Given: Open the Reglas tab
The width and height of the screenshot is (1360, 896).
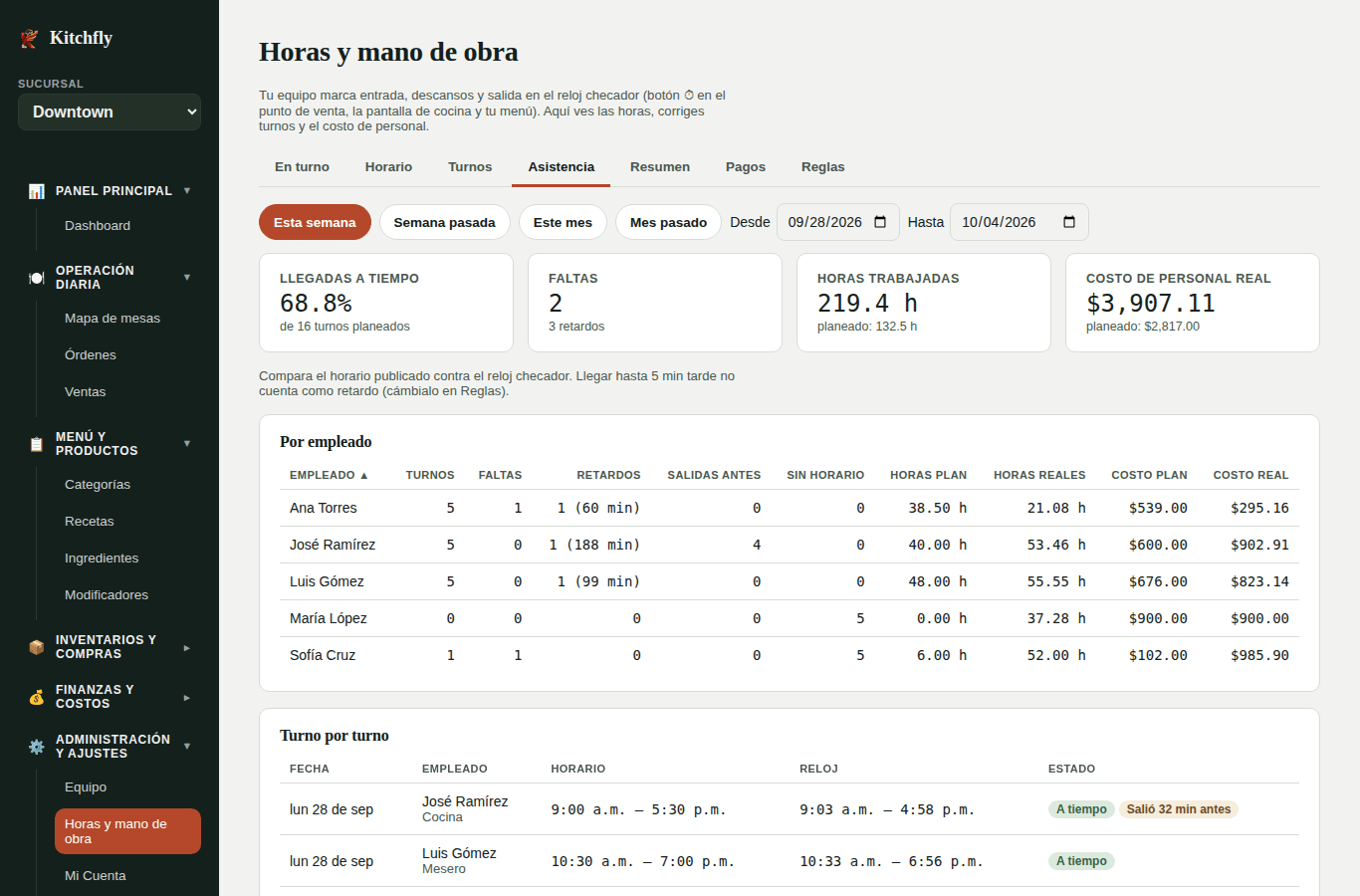Looking at the screenshot, I should click(823, 167).
